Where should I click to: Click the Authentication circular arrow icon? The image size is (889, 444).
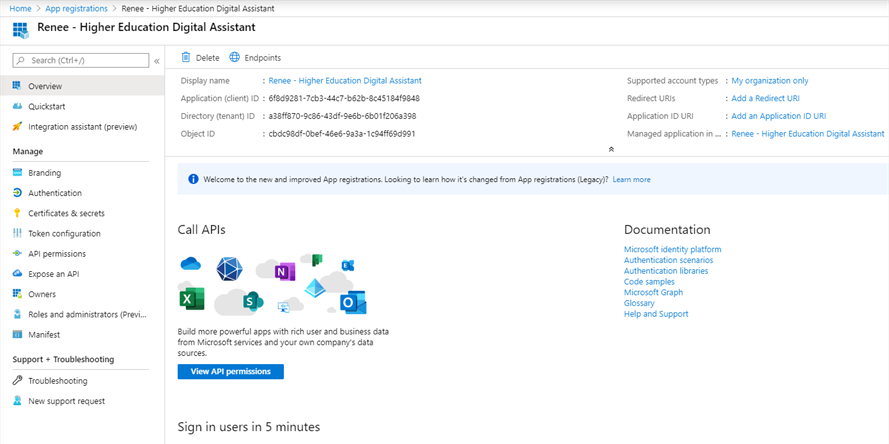tap(17, 193)
